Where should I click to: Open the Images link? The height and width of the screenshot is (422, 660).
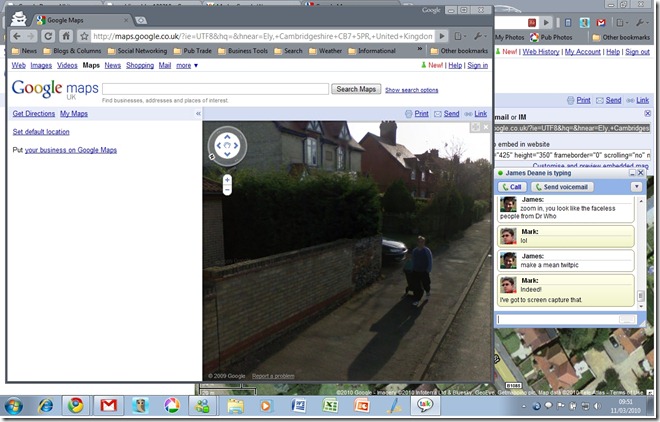pyautogui.click(x=41, y=66)
